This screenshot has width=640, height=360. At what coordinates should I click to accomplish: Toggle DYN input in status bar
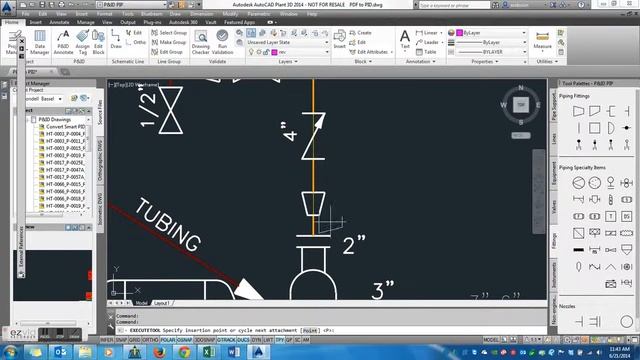click(256, 340)
